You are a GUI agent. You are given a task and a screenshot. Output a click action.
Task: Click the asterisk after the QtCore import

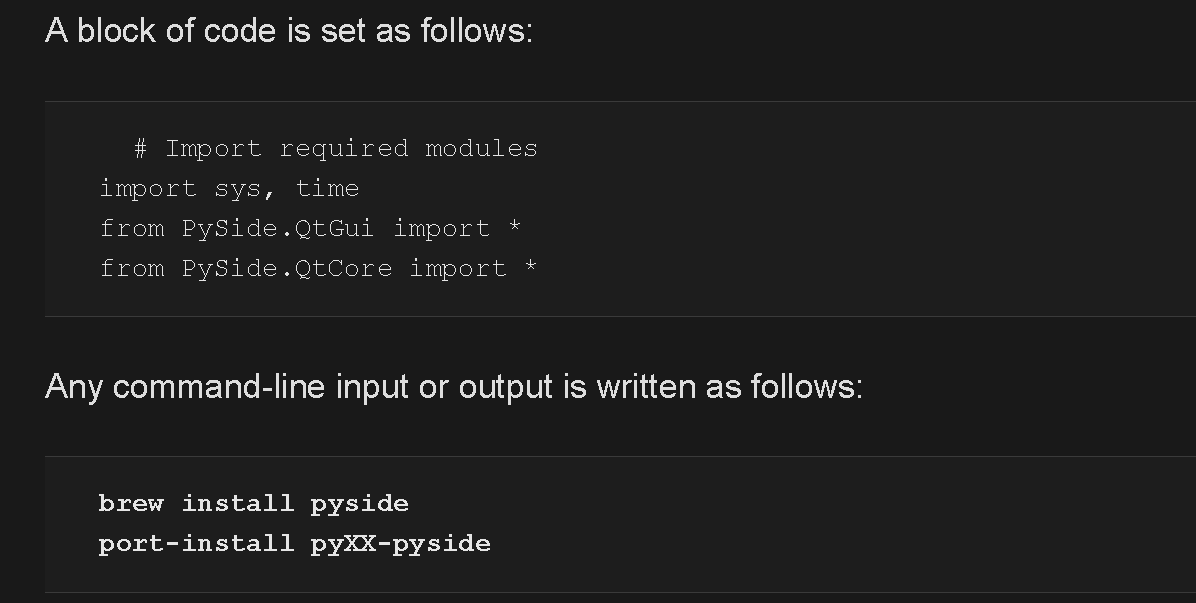(x=531, y=268)
